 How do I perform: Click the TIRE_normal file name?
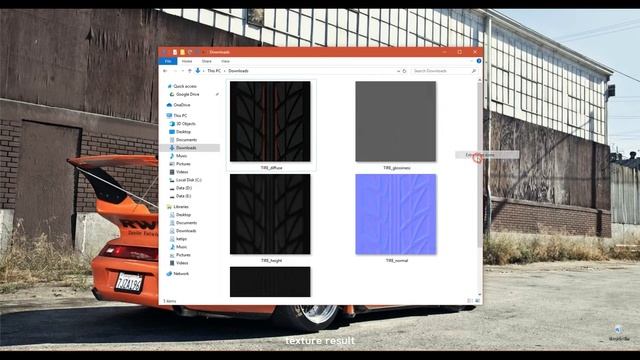click(x=397, y=260)
